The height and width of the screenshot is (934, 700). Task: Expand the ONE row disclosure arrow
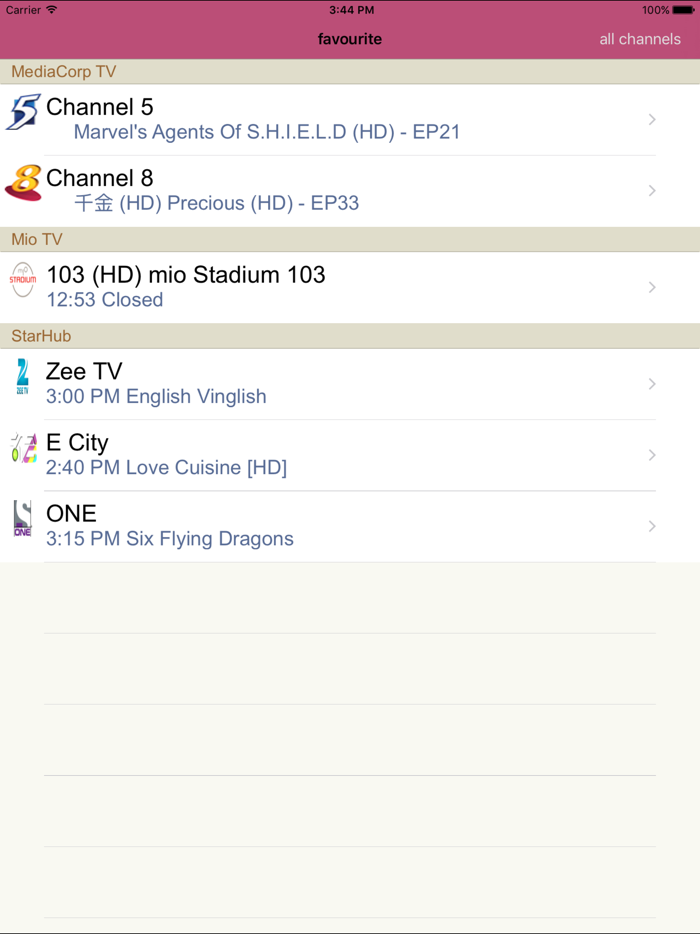coord(652,526)
